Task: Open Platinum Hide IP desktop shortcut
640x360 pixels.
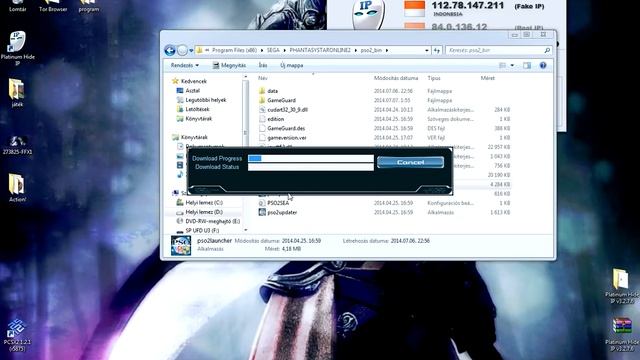Action: point(17,47)
